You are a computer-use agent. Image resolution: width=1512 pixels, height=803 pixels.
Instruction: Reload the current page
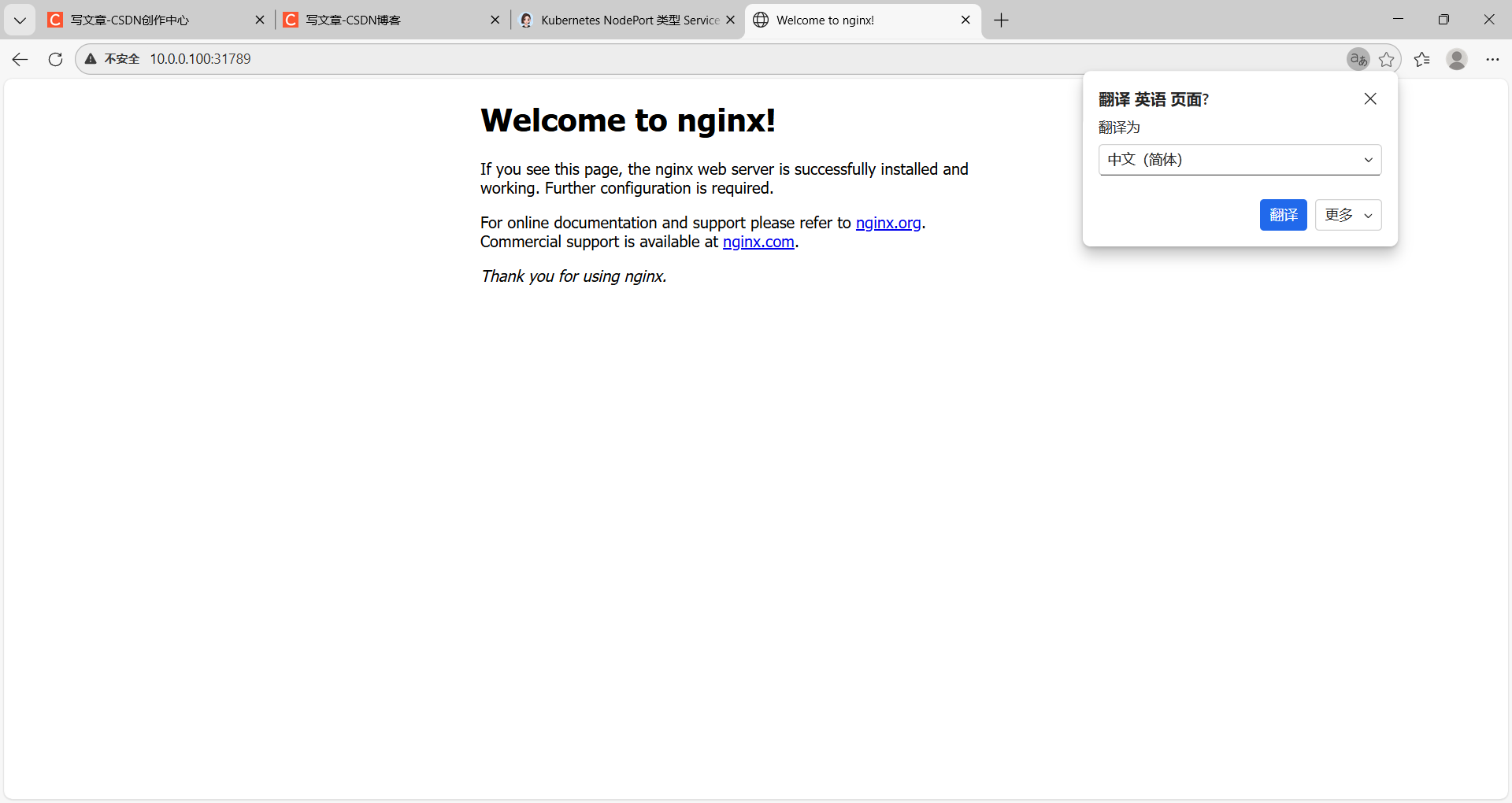pos(55,59)
